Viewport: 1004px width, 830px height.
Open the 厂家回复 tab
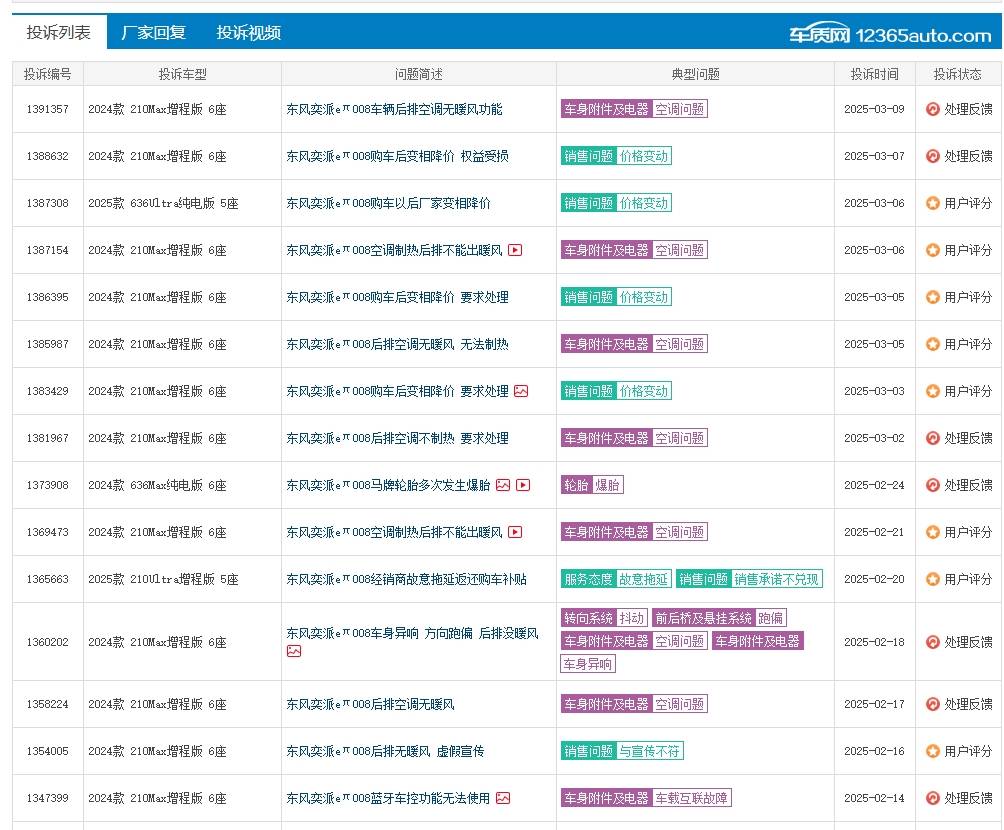point(154,33)
